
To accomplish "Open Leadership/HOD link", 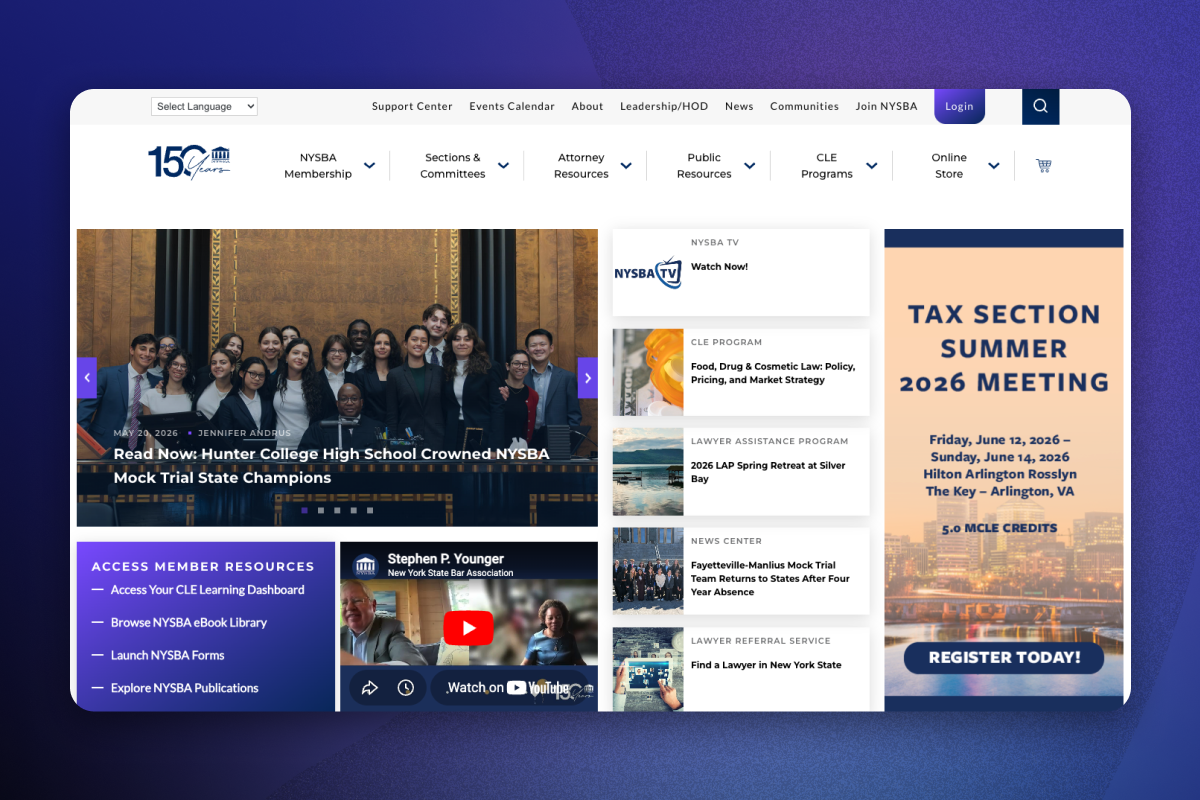I will 664,106.
